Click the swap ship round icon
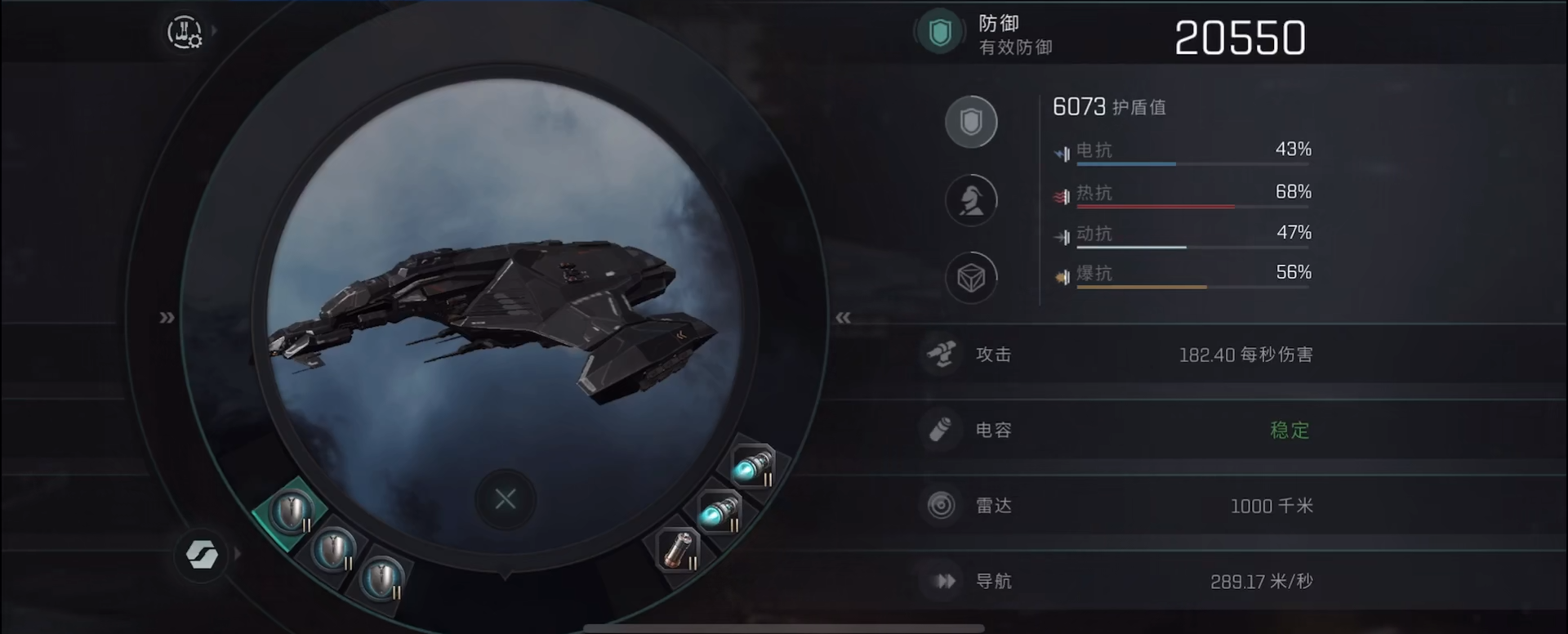The image size is (1568, 634). point(202,555)
